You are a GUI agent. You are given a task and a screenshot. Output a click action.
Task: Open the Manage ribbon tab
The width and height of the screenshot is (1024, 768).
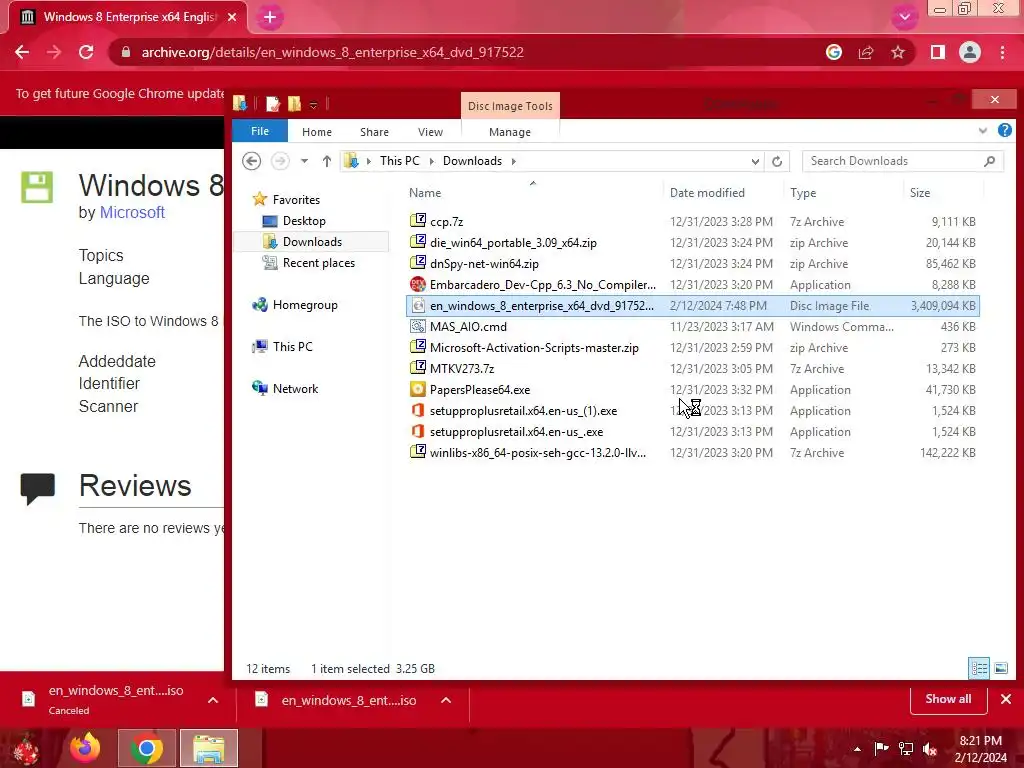pos(510,132)
